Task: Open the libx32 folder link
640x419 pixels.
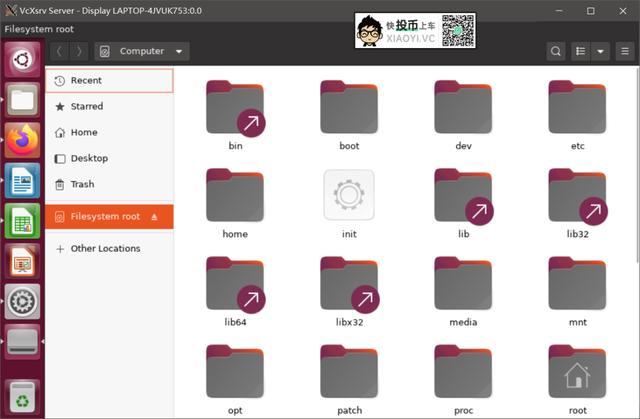Action: pyautogui.click(x=349, y=284)
